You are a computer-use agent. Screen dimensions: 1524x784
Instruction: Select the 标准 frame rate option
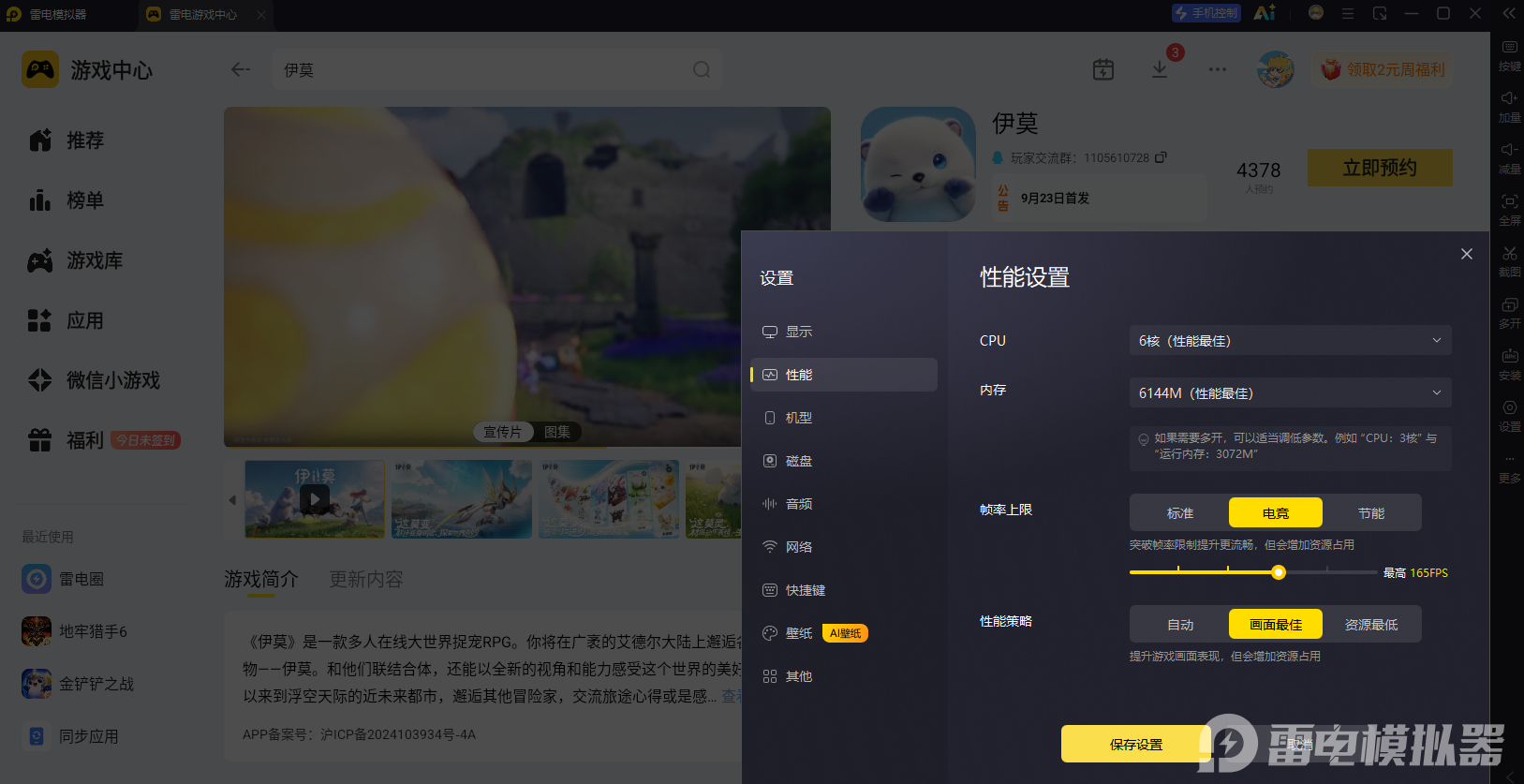point(1180,513)
